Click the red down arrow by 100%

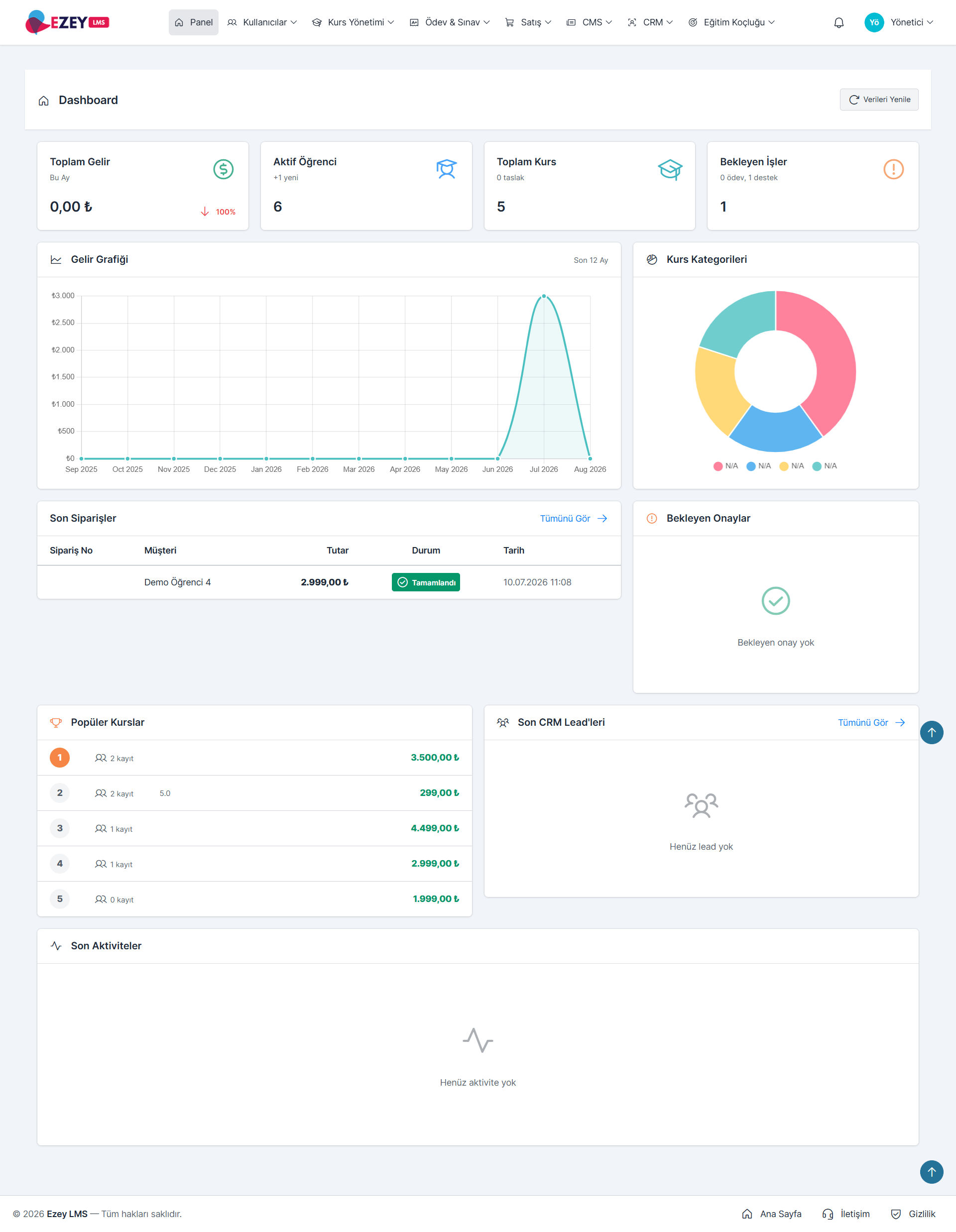pos(205,212)
